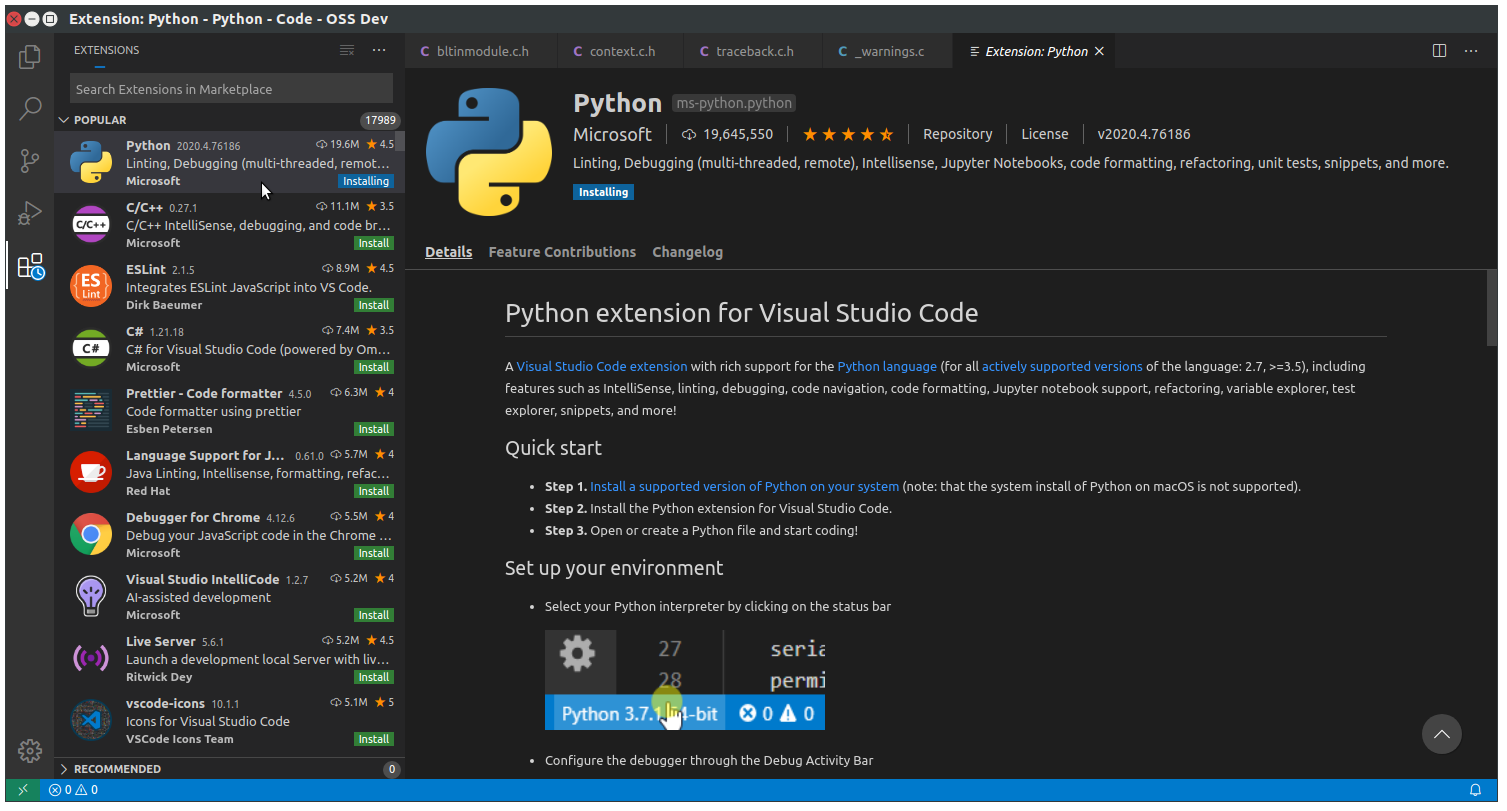Click the Python status bar screenshot image
The height and width of the screenshot is (811, 1507).
pyautogui.click(x=685, y=679)
